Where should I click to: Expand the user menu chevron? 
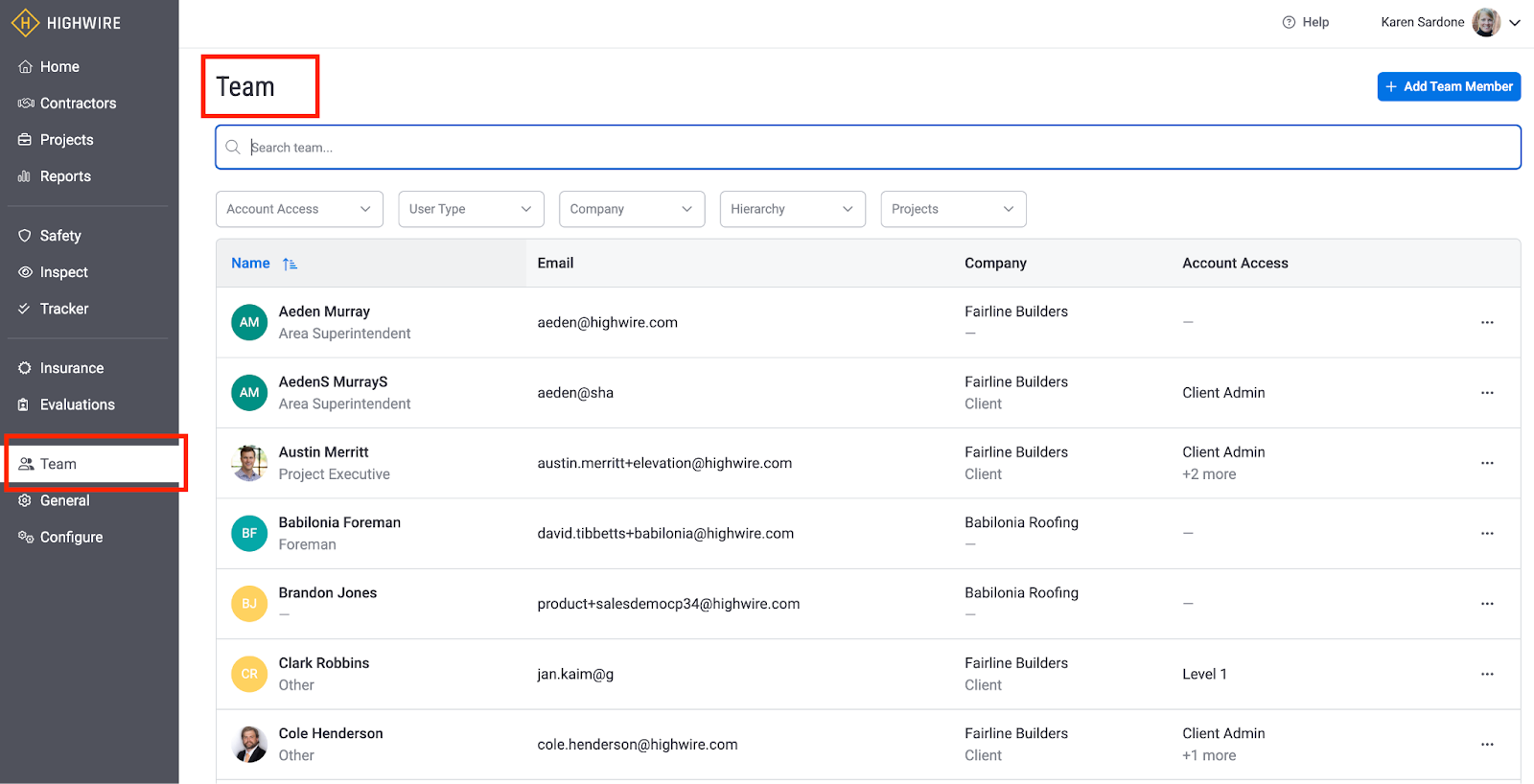pyautogui.click(x=1515, y=23)
